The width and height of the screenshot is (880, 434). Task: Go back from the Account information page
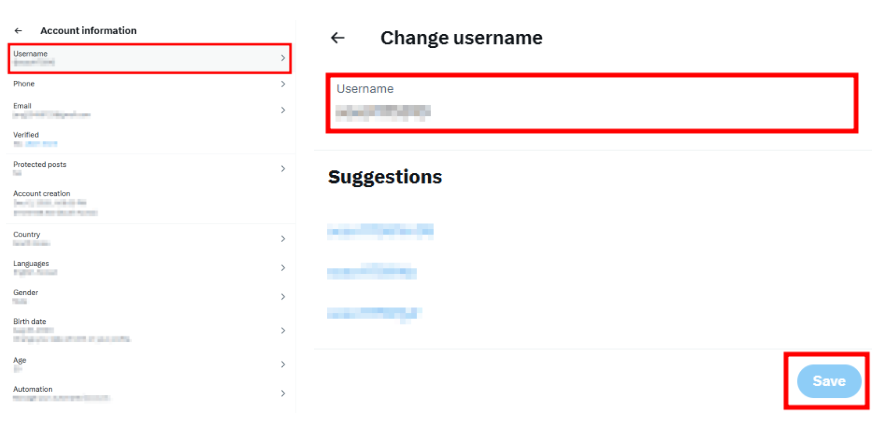(18, 31)
